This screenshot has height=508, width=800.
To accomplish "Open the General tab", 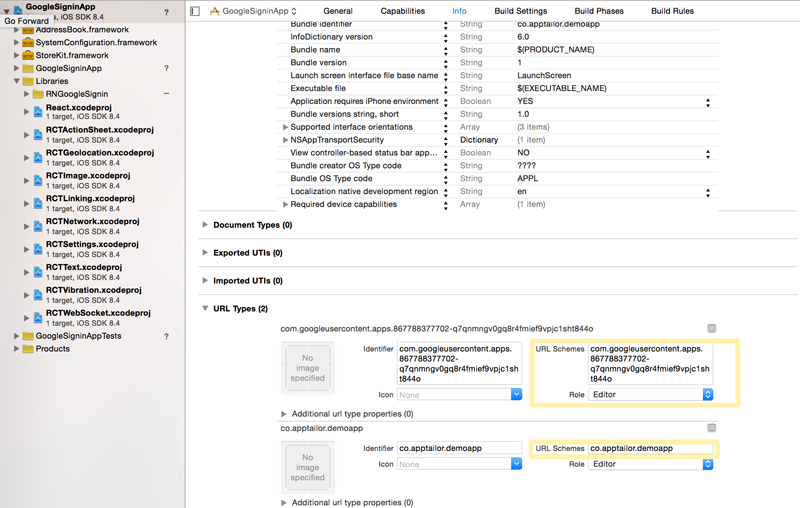I will (338, 11).
